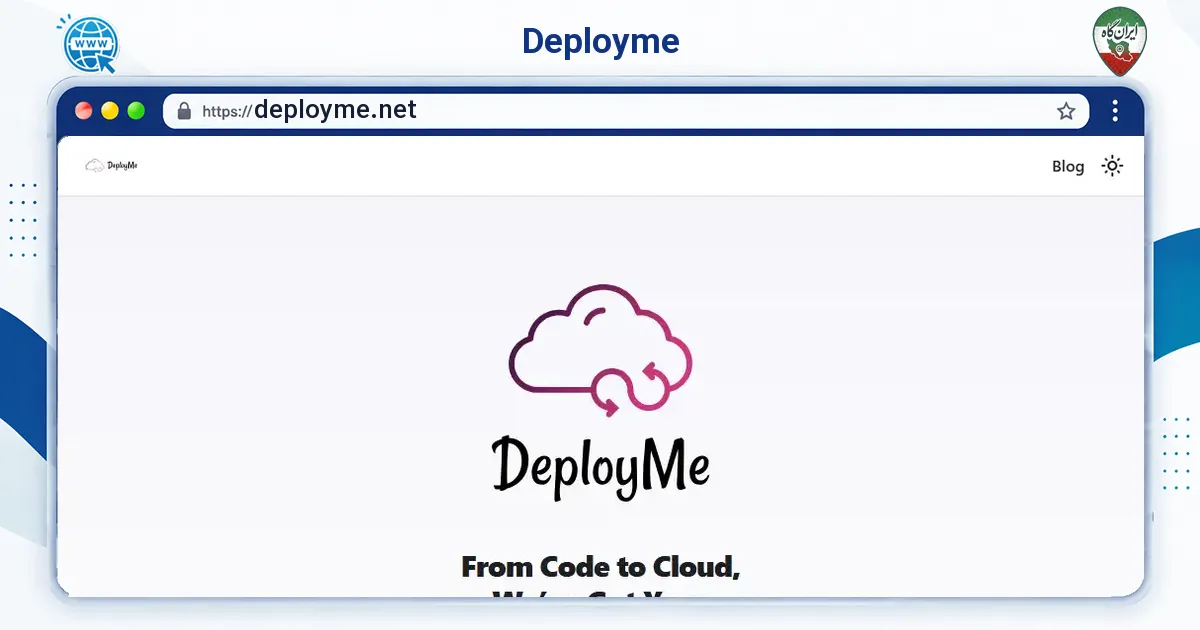Click the "Deployme" title above the browser
This screenshot has height=630, width=1200.
(600, 41)
